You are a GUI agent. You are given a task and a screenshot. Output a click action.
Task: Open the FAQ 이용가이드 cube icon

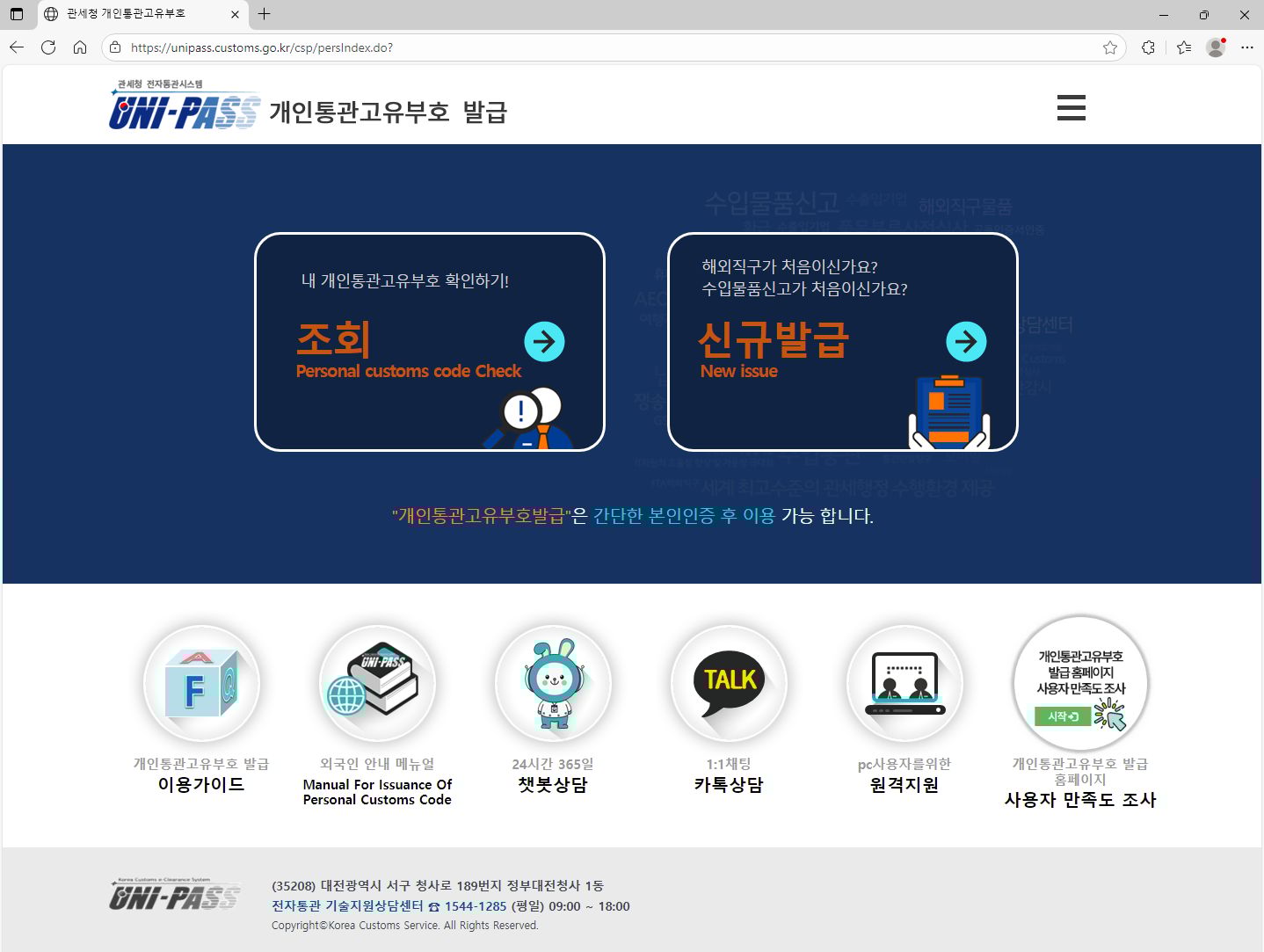[x=202, y=684]
